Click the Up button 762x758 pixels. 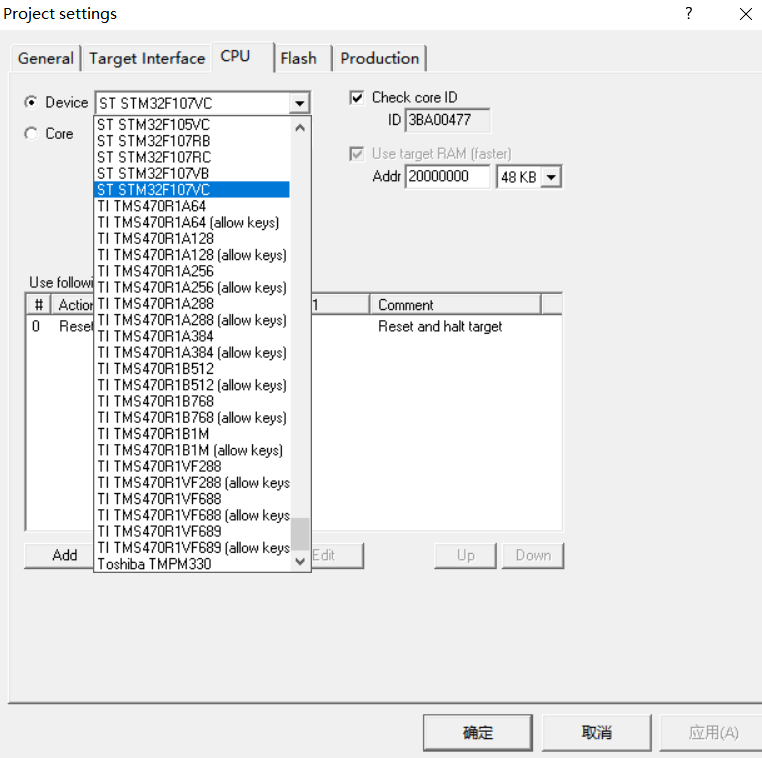tap(466, 555)
